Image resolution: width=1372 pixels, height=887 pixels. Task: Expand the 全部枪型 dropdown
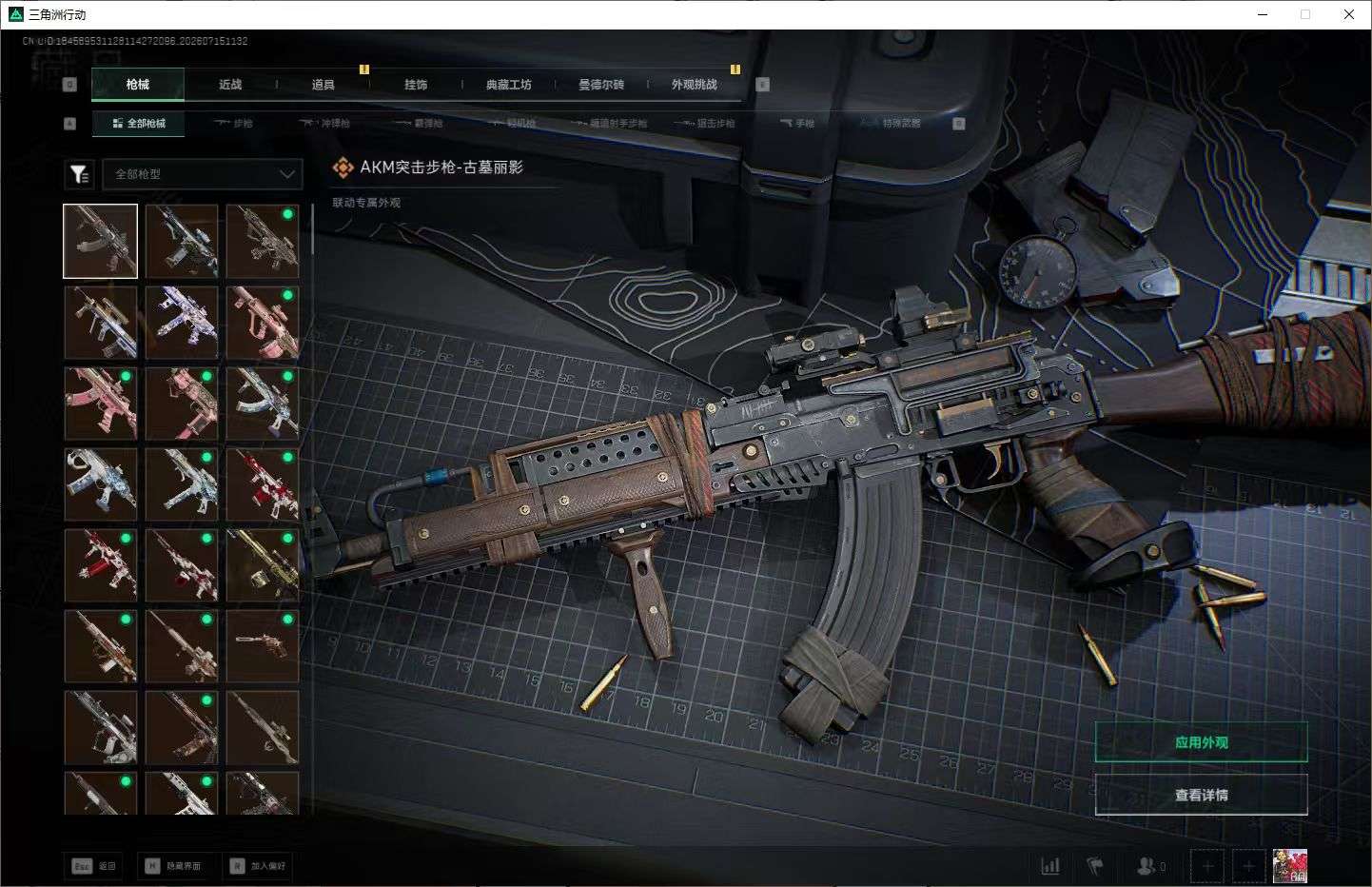203,174
